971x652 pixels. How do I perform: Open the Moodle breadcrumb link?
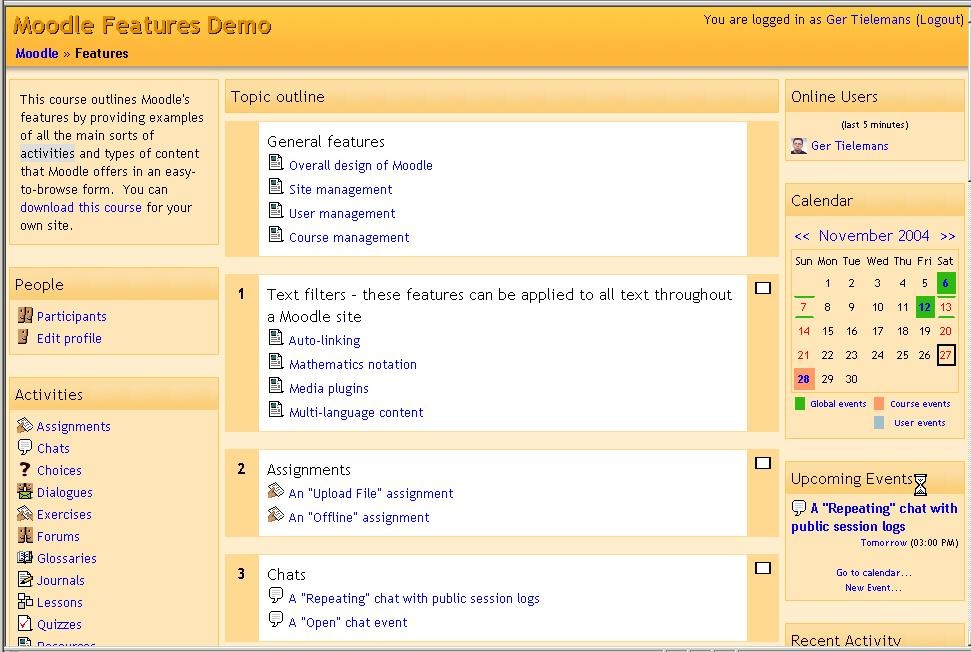(x=37, y=53)
